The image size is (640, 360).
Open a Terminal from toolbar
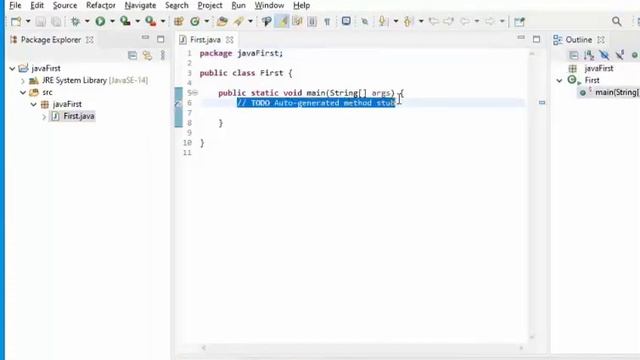[346, 21]
